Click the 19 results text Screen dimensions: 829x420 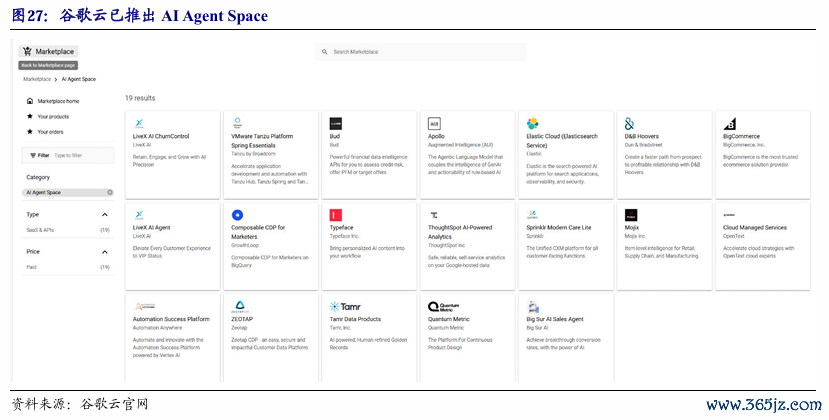140,98
